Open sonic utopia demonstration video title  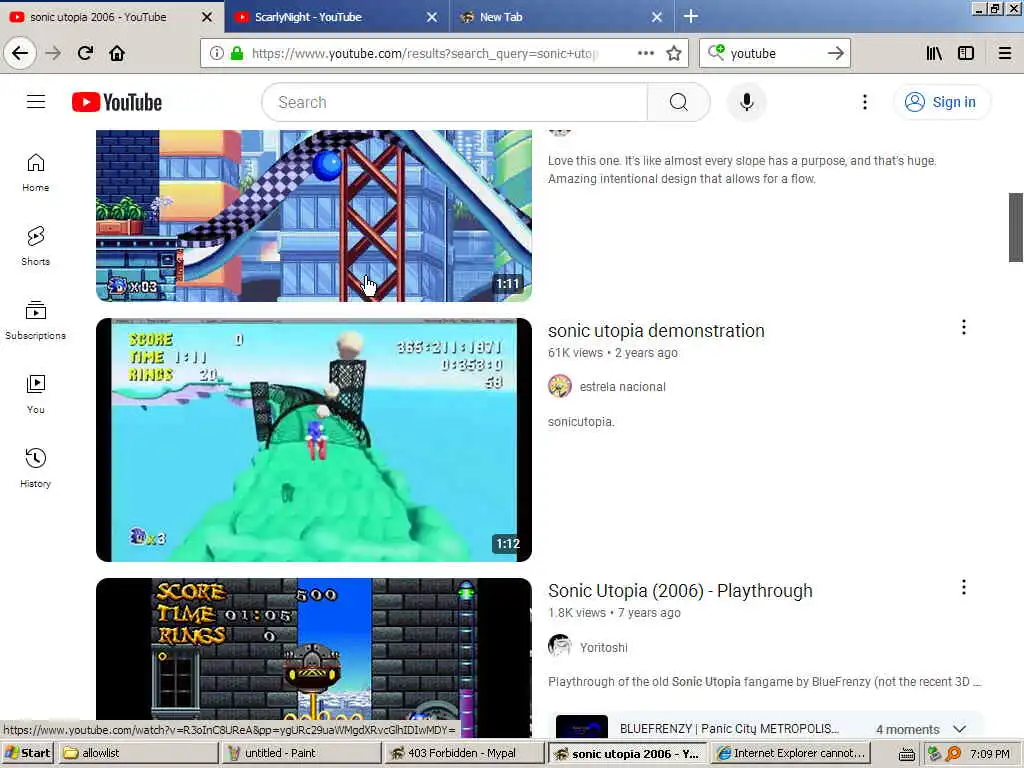click(656, 331)
